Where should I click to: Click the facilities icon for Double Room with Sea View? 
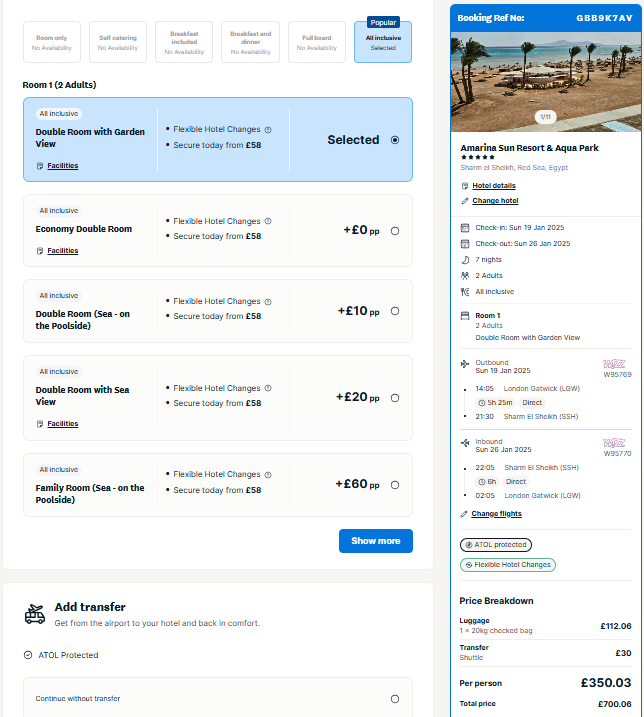tap(40, 424)
